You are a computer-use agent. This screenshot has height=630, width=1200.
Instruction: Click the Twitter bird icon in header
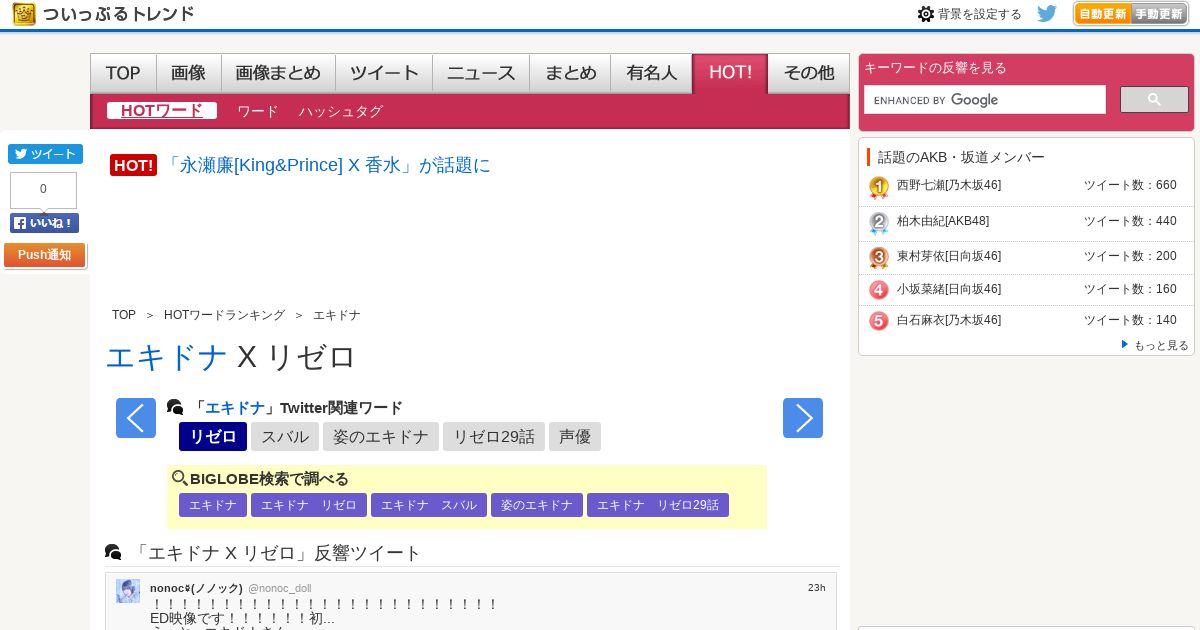click(1047, 14)
